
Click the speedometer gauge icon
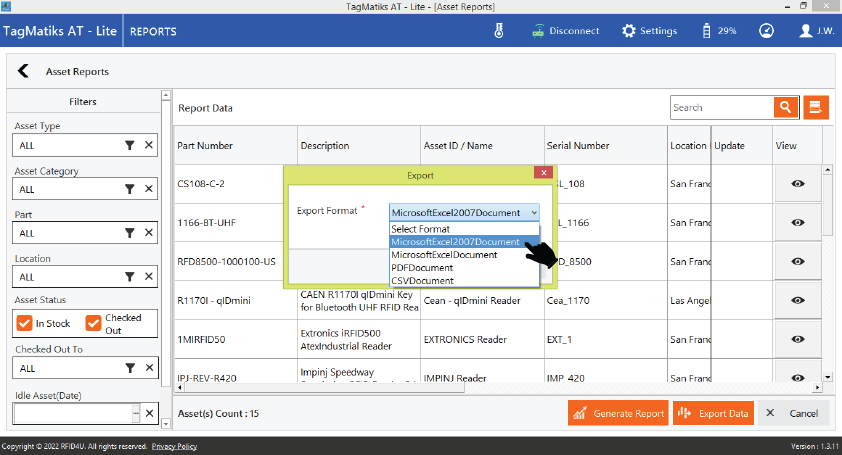tap(766, 30)
